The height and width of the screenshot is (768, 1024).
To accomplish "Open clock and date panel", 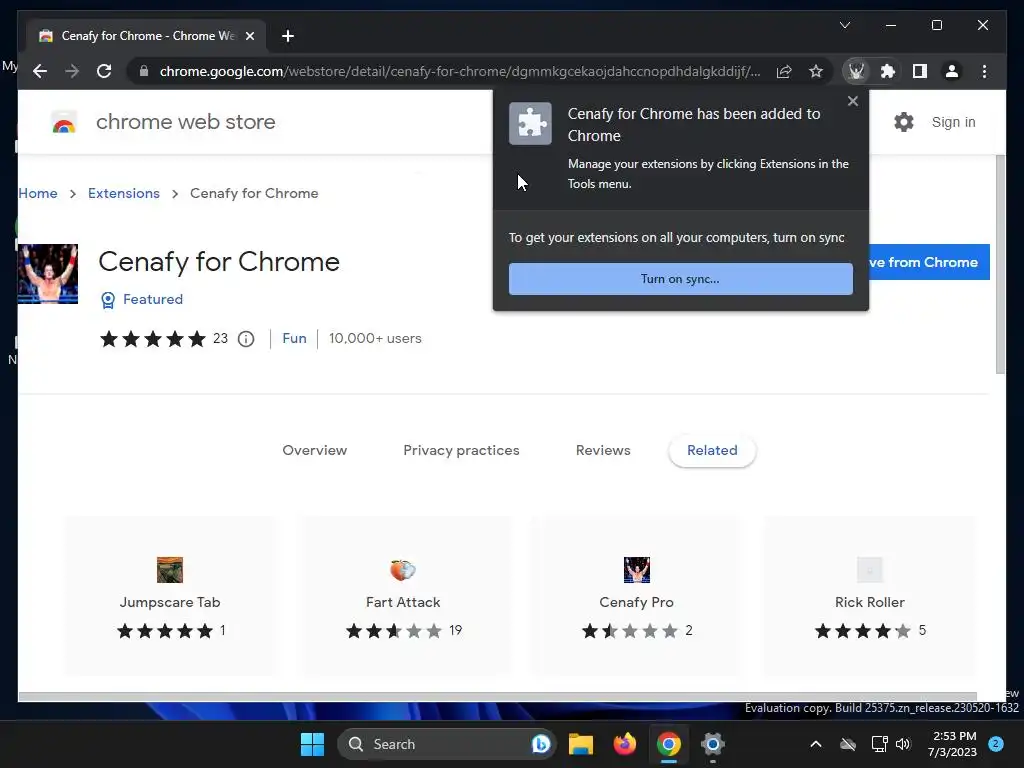I will (953, 744).
